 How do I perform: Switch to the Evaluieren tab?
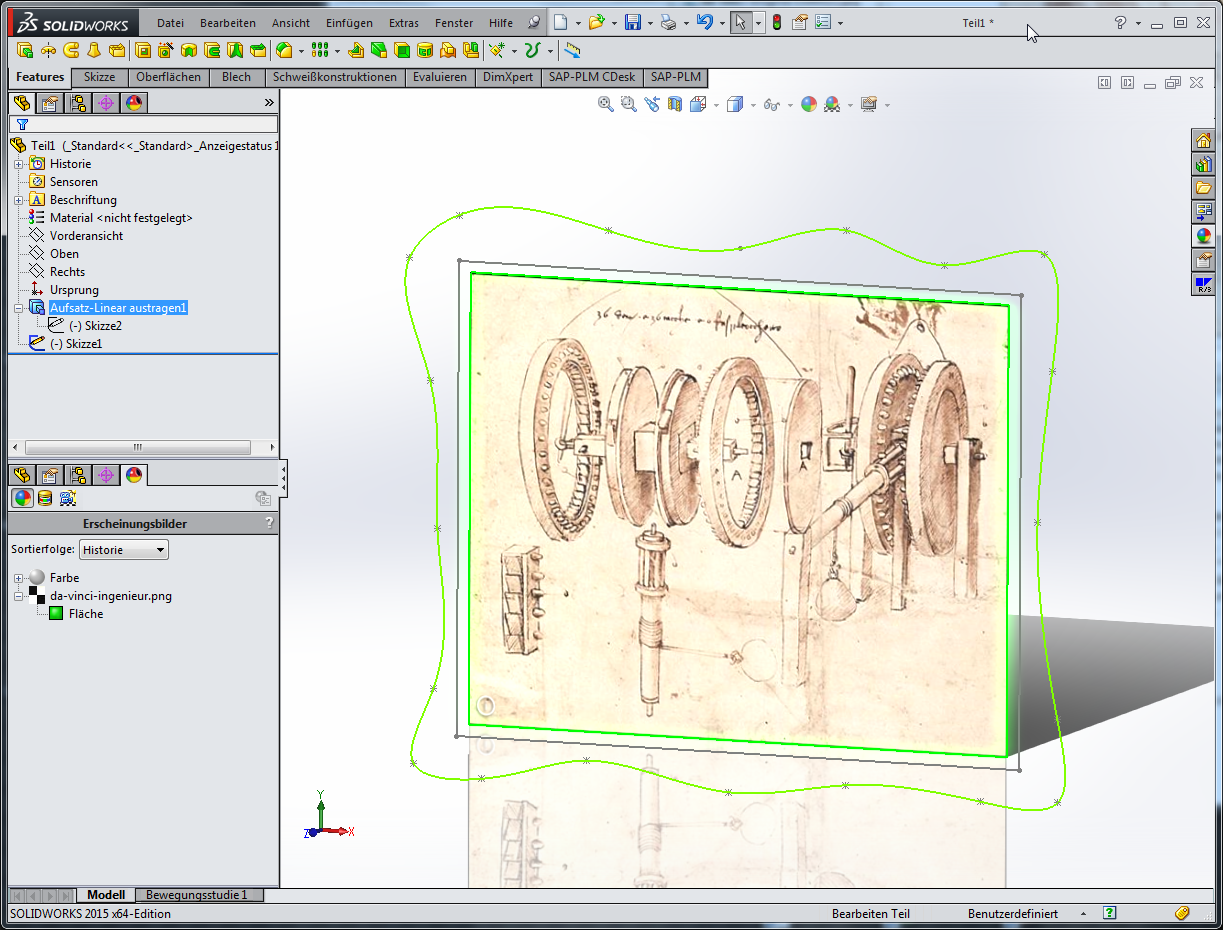pos(440,77)
